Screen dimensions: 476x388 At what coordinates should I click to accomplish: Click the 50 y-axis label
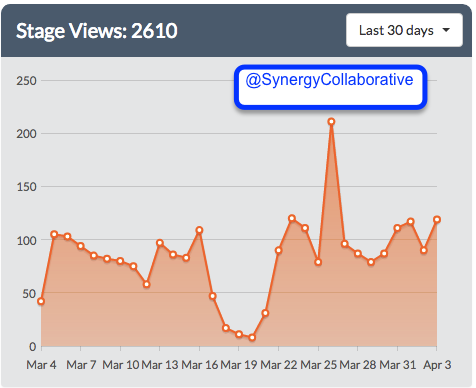click(29, 294)
